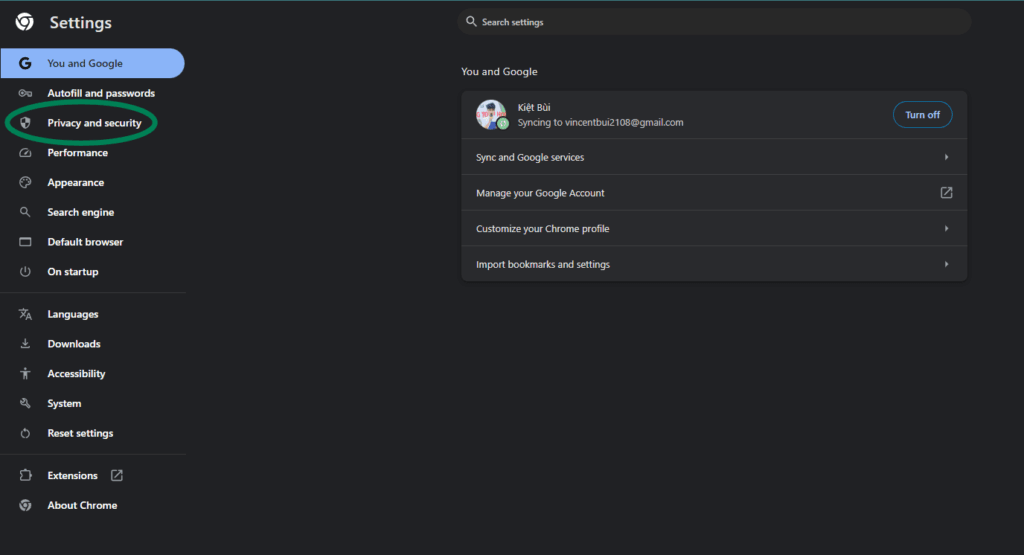This screenshot has width=1024, height=555.
Task: Click the Appearance palette icon
Action: pos(25,182)
